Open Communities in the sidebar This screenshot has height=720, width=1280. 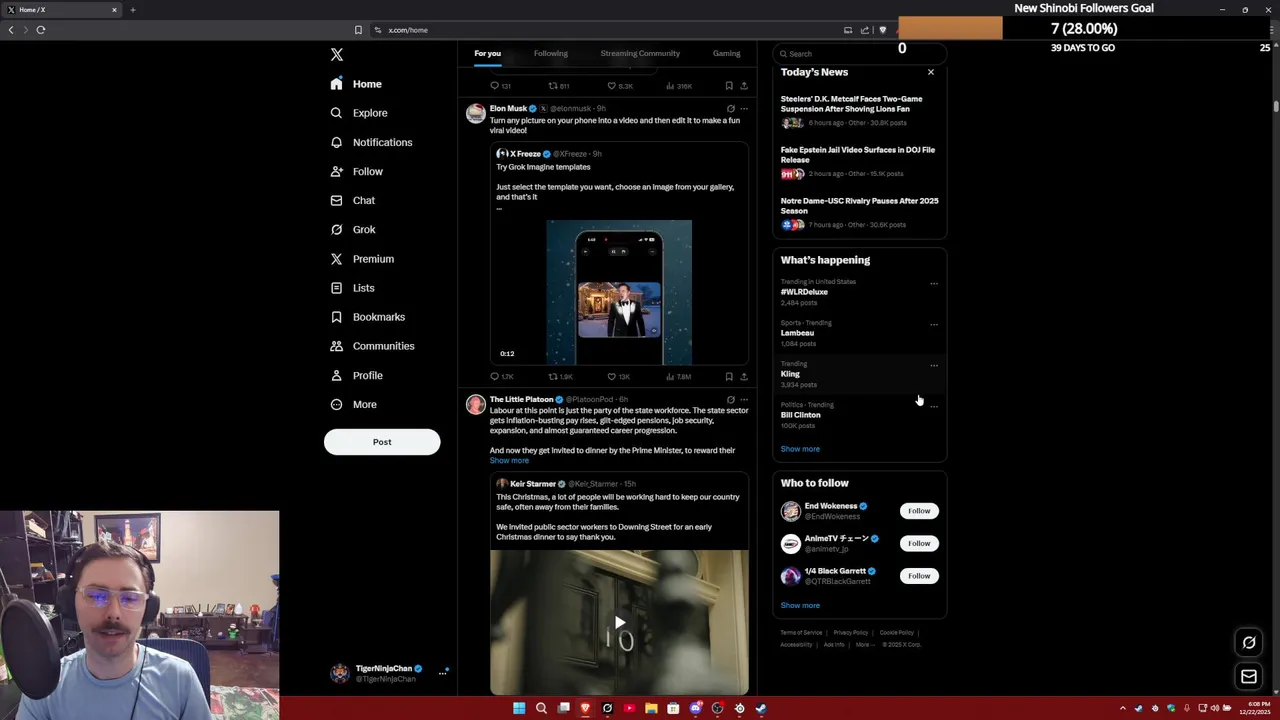tap(372, 346)
